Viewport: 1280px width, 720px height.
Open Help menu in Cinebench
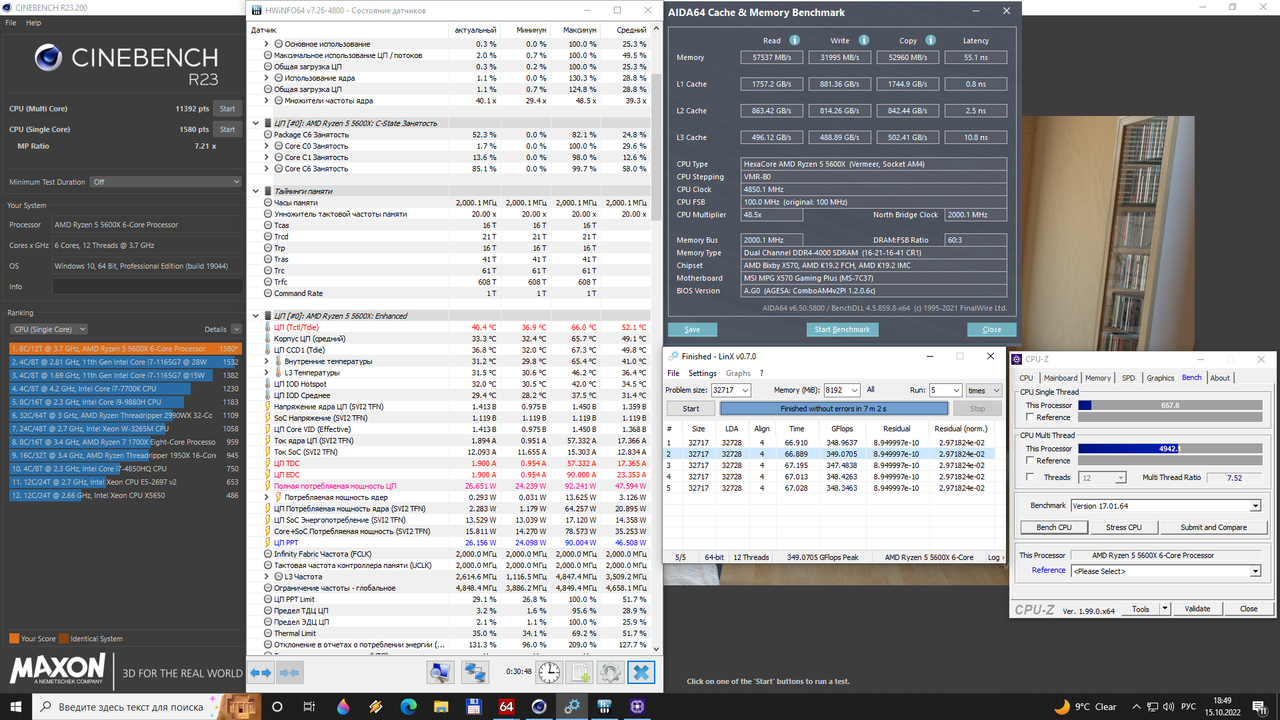point(34,22)
